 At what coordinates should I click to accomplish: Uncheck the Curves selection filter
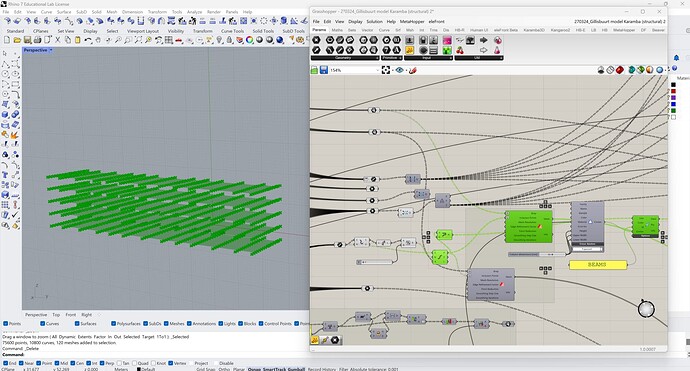43,323
